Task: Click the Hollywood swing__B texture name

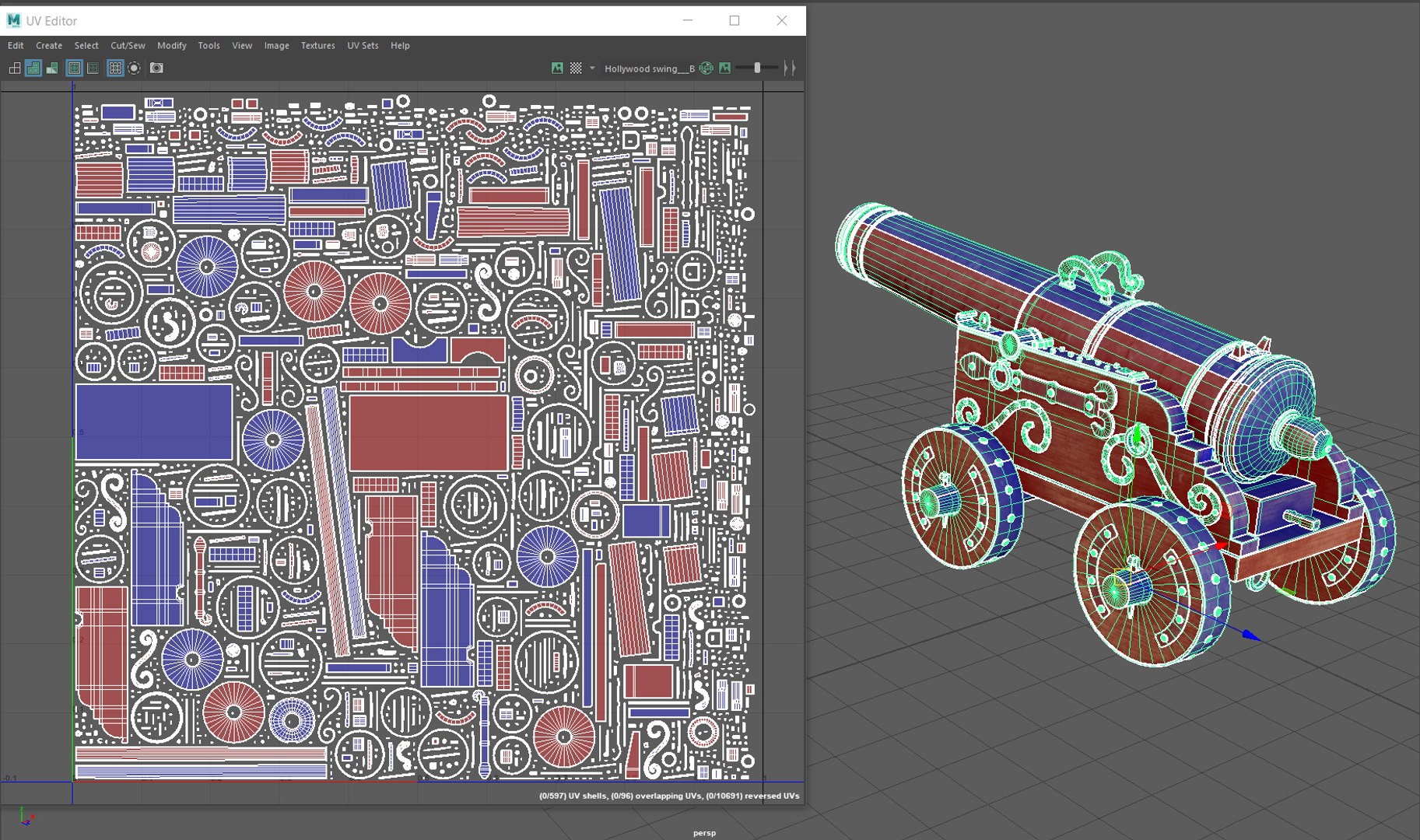Action: pyautogui.click(x=649, y=69)
